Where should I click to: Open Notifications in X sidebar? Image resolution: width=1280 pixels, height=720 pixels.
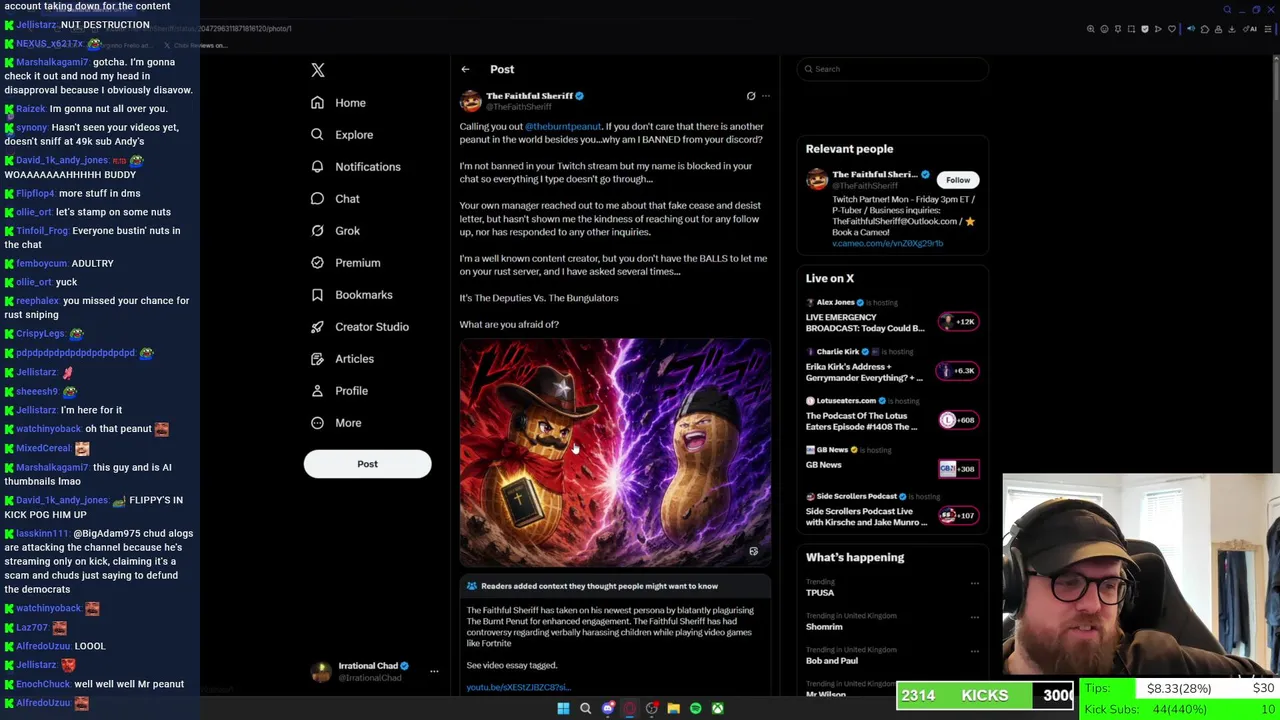pyautogui.click(x=356, y=167)
